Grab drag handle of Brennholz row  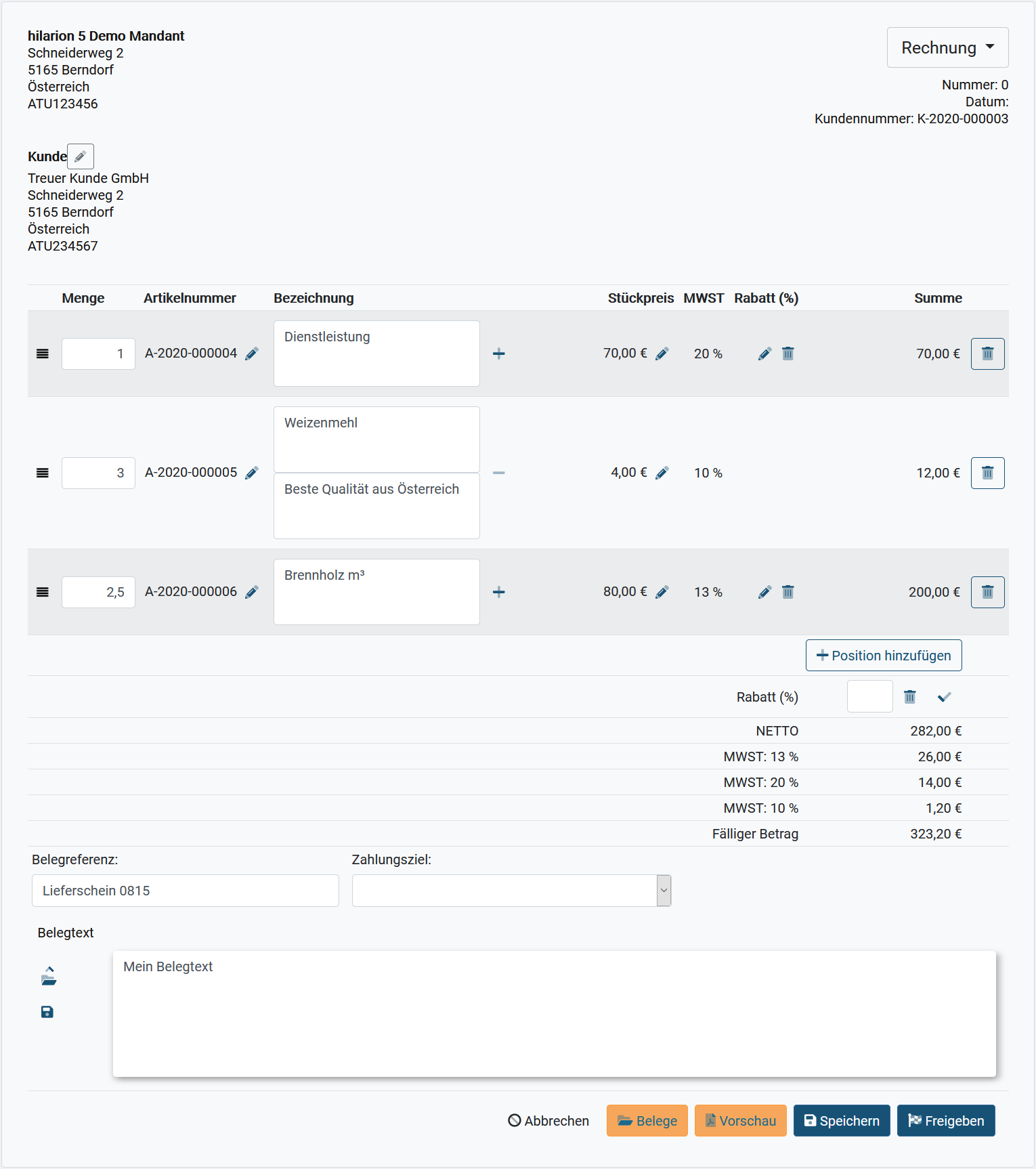43,592
